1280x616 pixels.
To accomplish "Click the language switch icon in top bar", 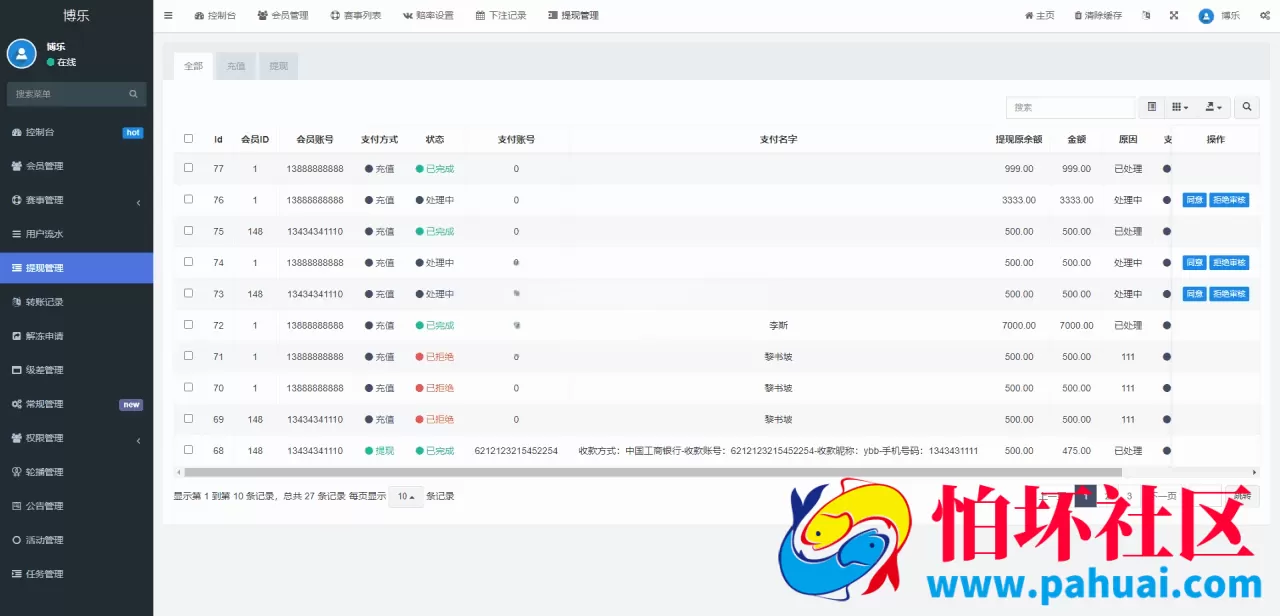I will pos(1146,15).
